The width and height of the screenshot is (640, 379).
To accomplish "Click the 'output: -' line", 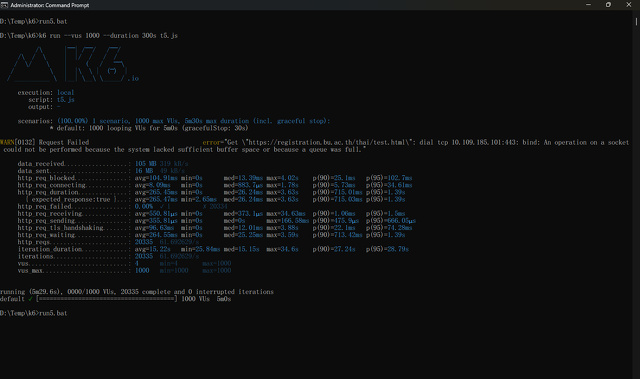I will 44,107.
